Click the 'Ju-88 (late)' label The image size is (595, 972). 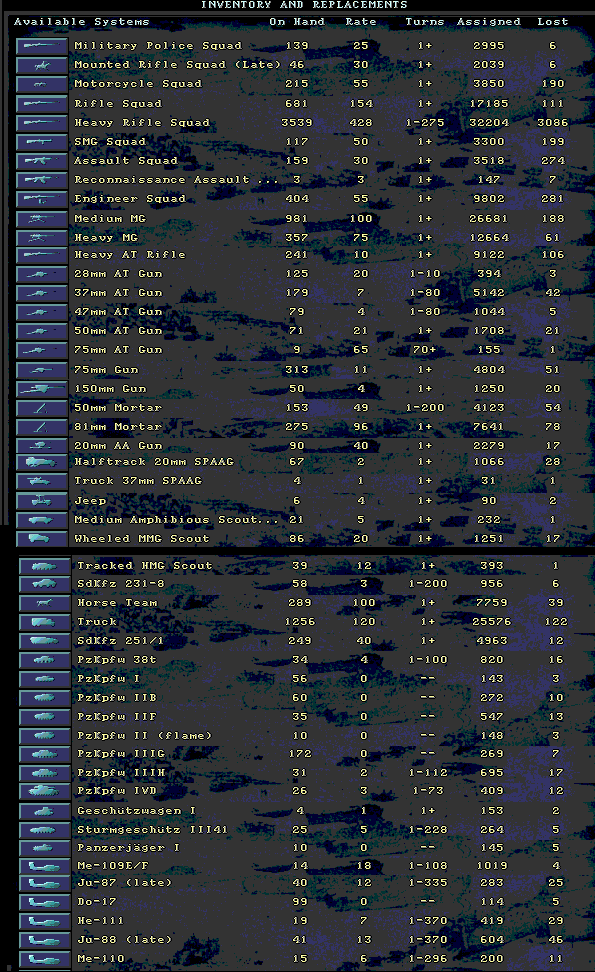(x=124, y=940)
